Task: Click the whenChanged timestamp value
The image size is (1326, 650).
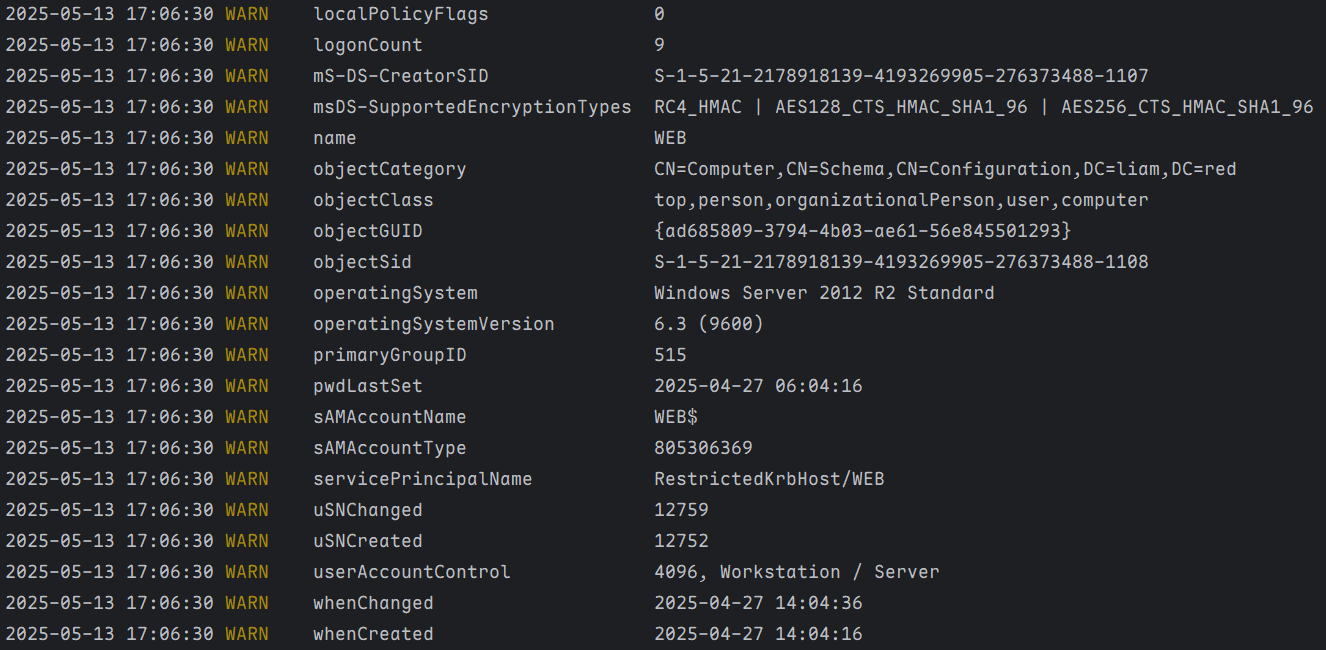Action: click(x=758, y=603)
